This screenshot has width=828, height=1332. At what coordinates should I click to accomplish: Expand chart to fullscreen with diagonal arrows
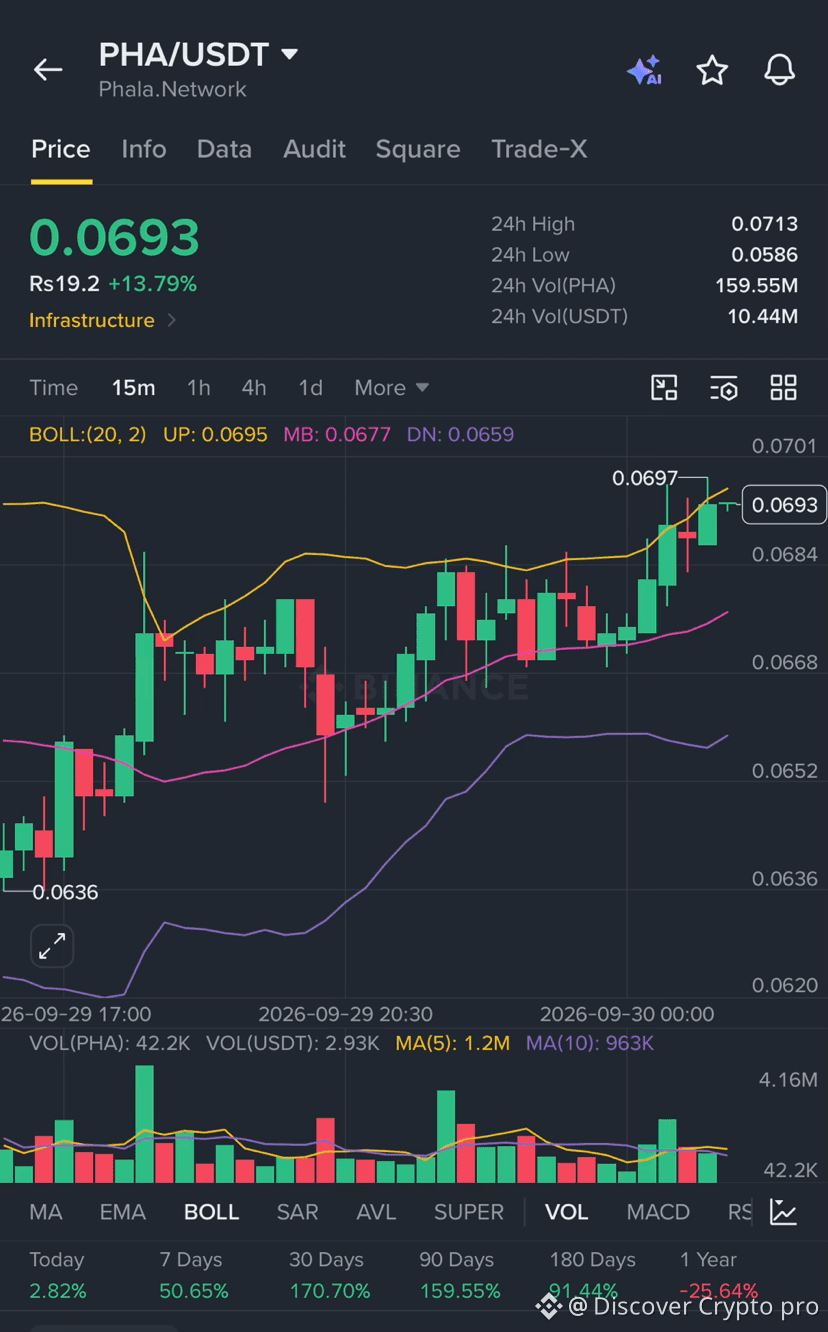point(52,945)
